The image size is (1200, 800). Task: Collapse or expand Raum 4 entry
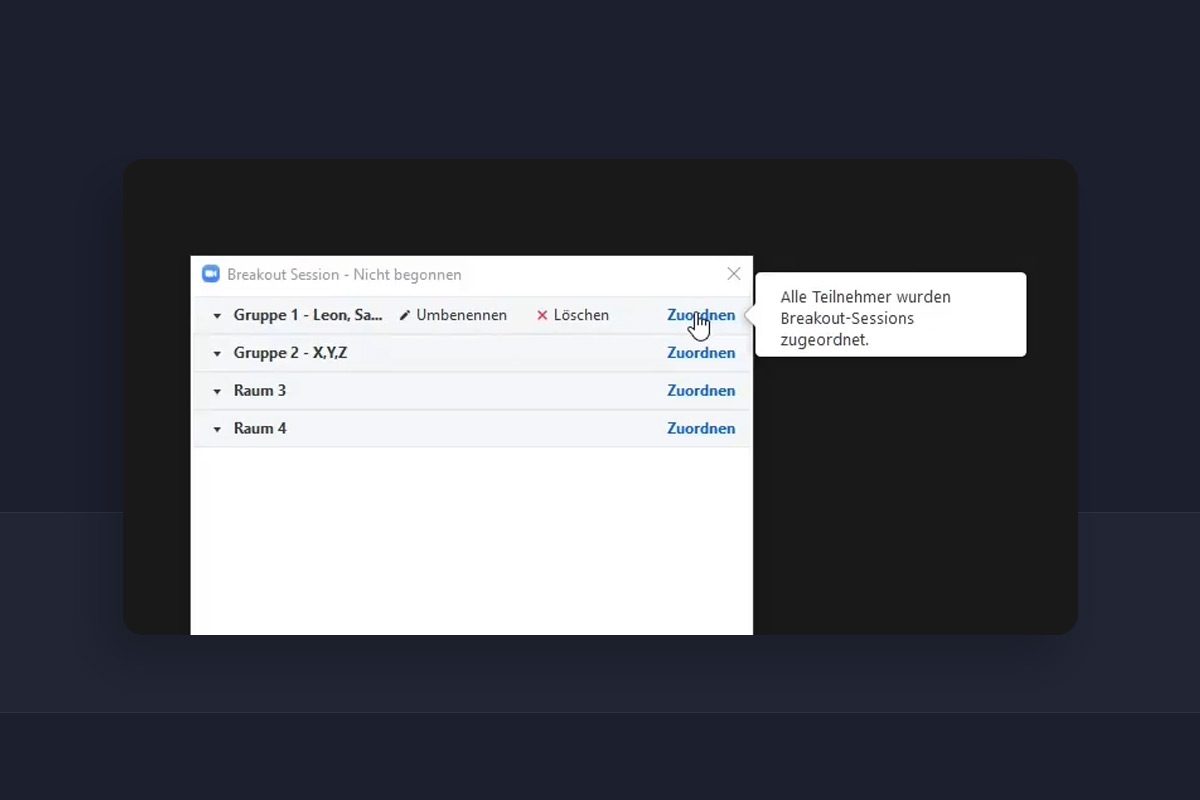click(217, 428)
